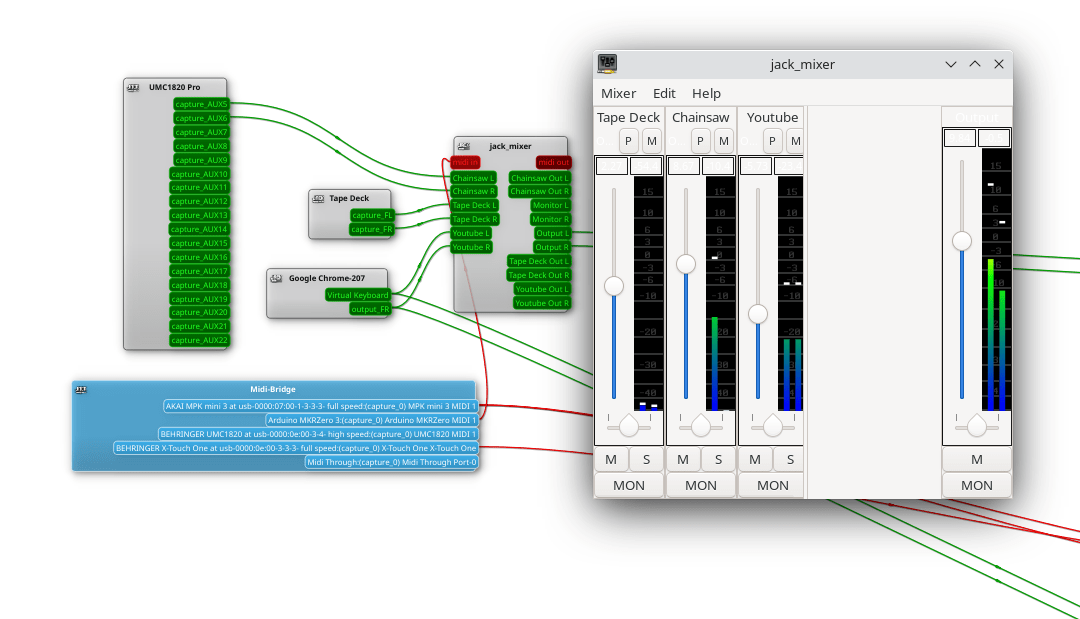This screenshot has width=1080, height=619.
Task: Click the speaker icon on the UMC1820 Pro node
Action: [133, 87]
